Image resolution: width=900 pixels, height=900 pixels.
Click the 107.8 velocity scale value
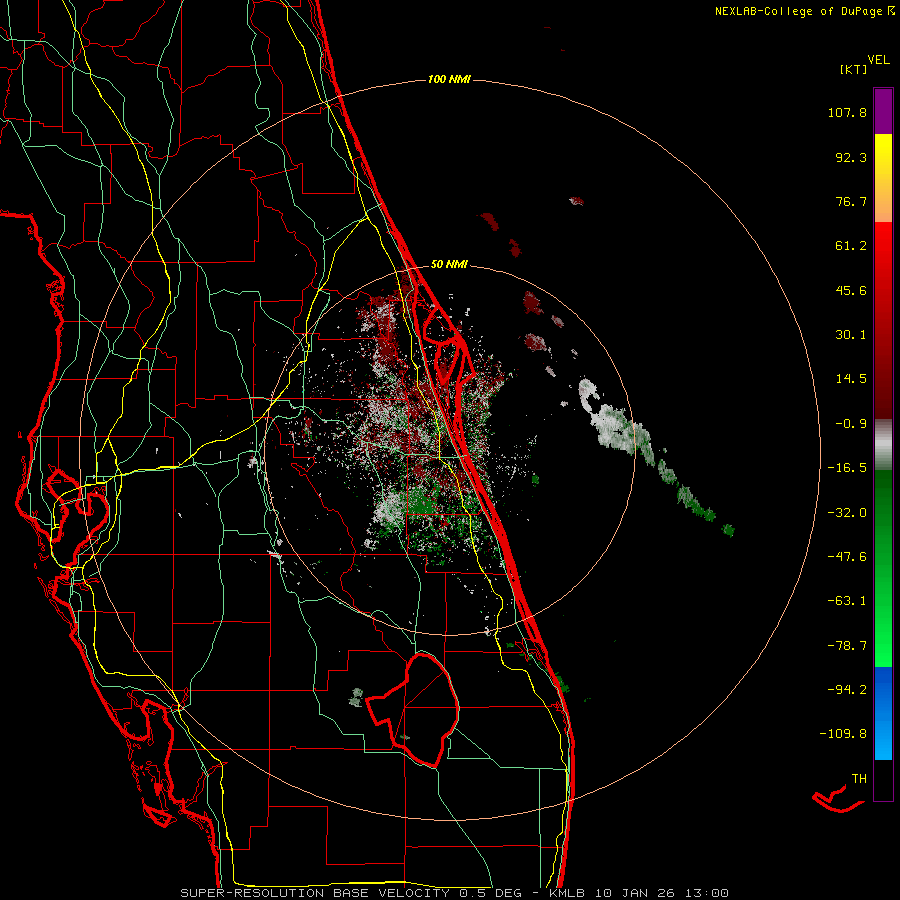[847, 112]
